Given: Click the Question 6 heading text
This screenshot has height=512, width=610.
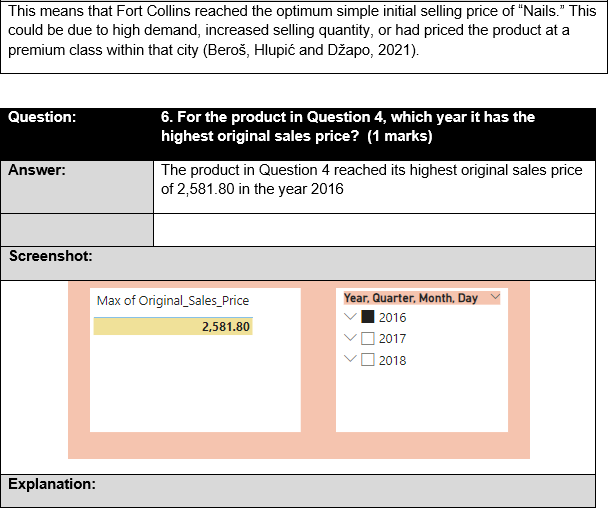Looking at the screenshot, I should (348, 126).
